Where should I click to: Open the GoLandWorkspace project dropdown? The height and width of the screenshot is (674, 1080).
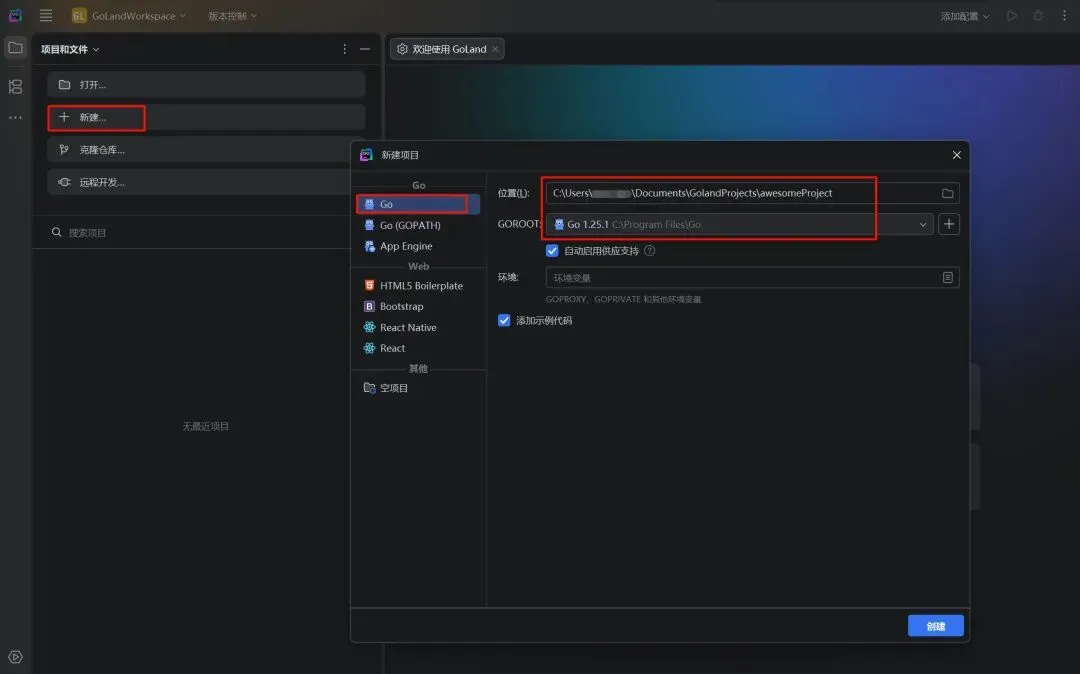click(x=129, y=15)
